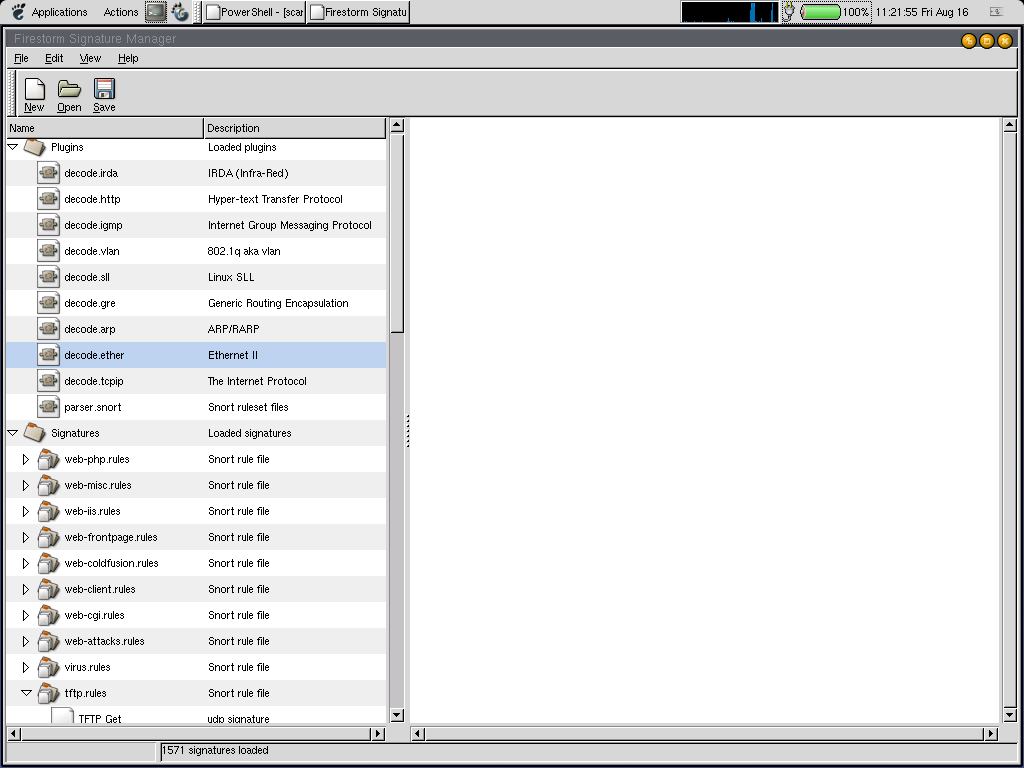Click the Open folder toolbar icon
The image size is (1024, 768).
click(x=69, y=89)
